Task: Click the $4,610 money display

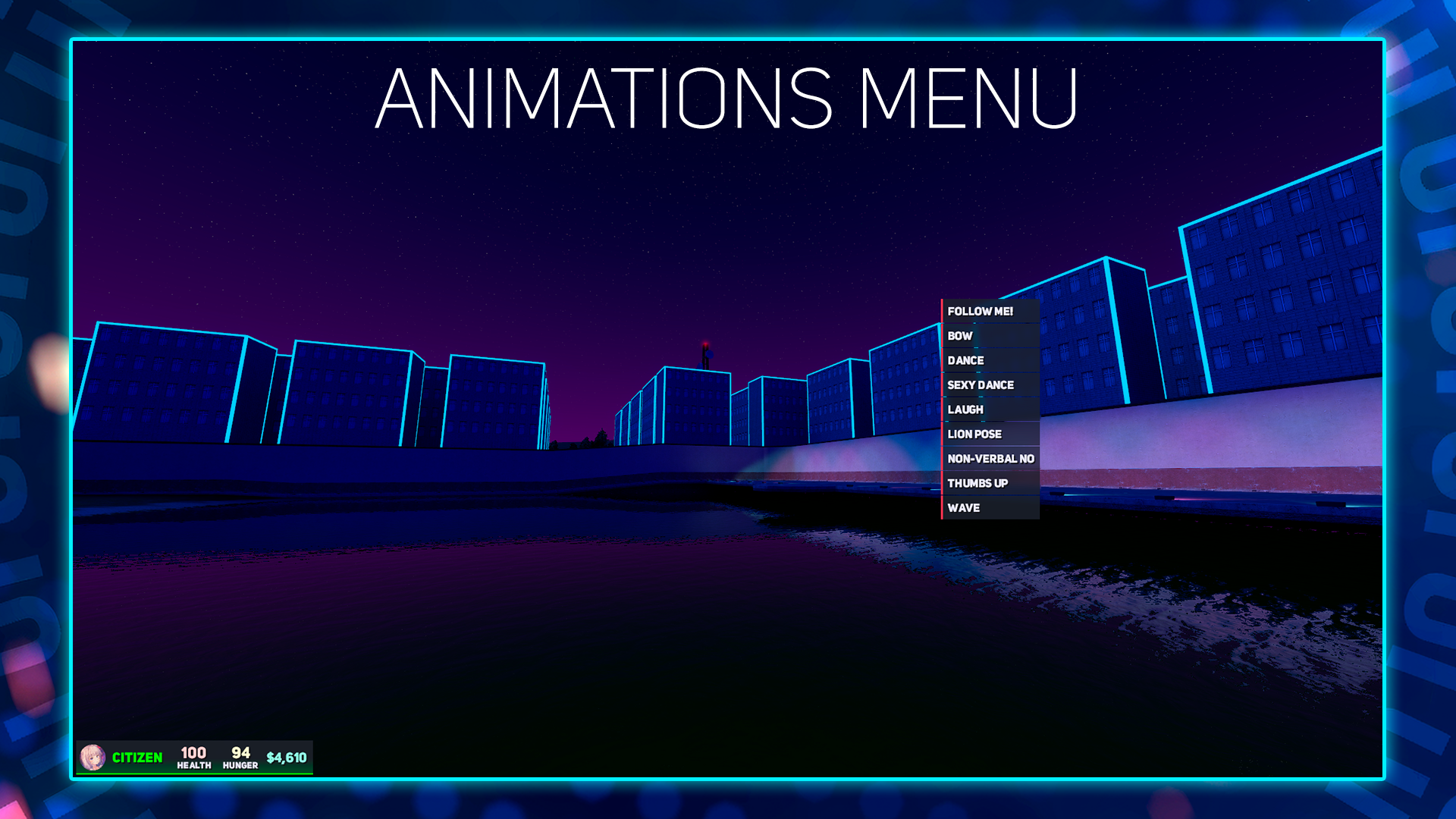Action: (287, 758)
